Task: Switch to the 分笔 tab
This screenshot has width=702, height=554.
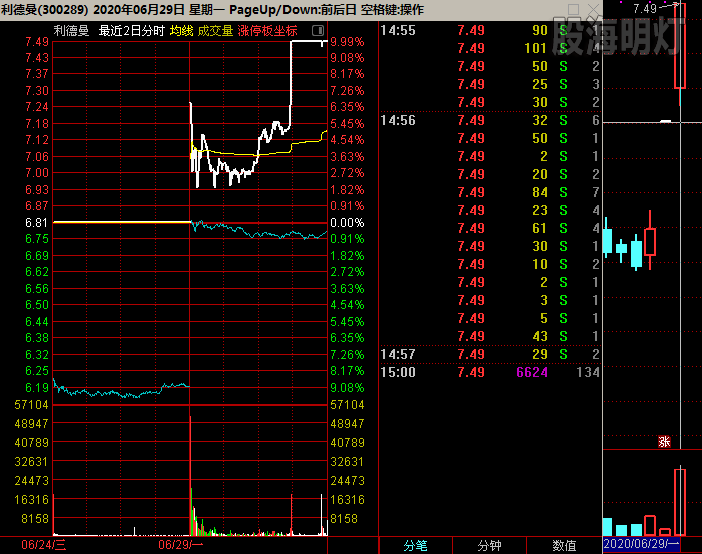Action: coord(415,545)
